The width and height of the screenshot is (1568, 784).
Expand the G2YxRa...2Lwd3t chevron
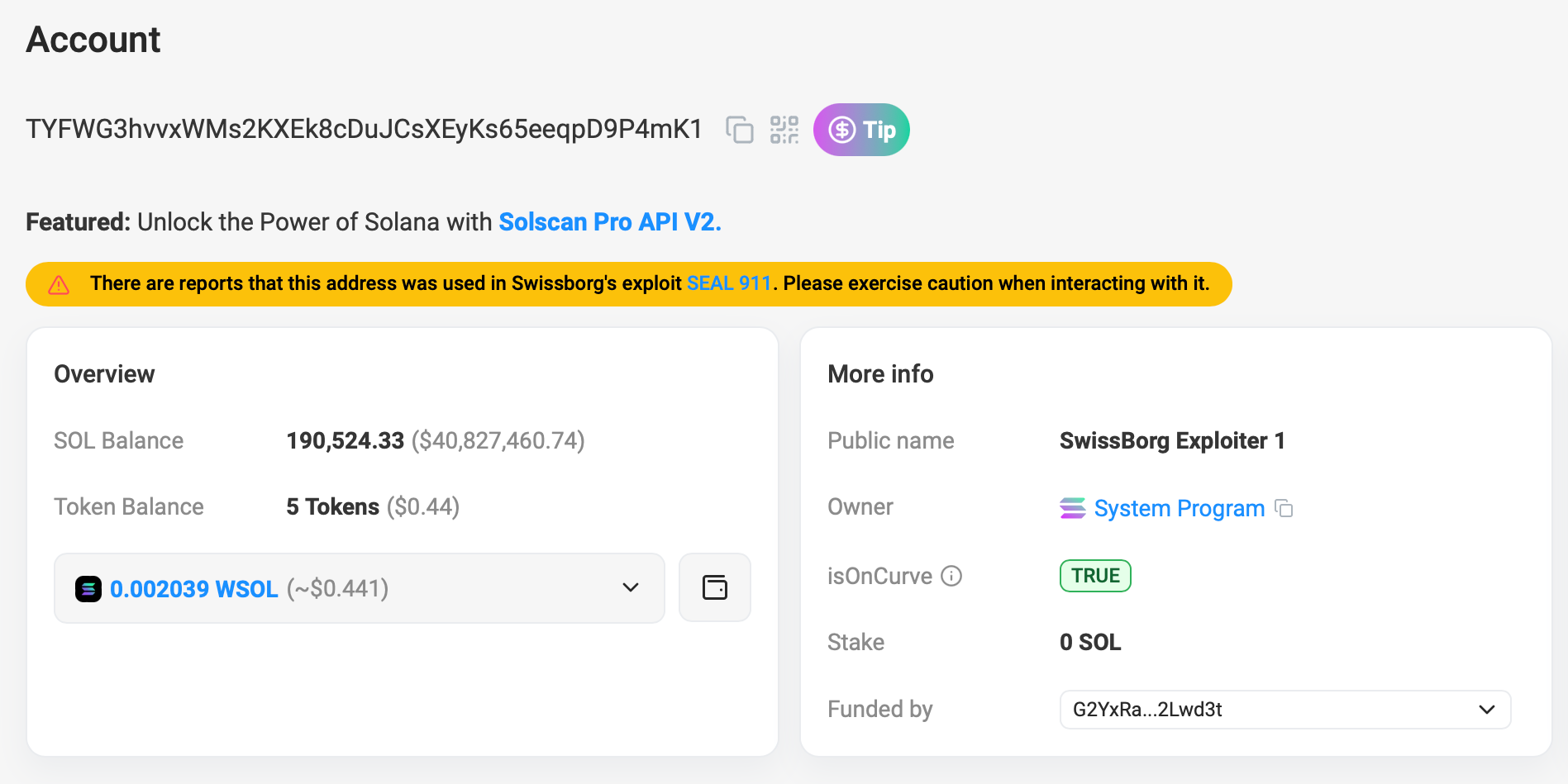[x=1485, y=709]
